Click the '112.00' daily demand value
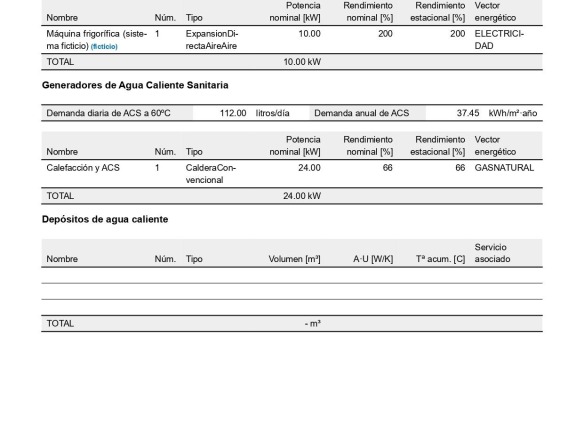 click(233, 113)
